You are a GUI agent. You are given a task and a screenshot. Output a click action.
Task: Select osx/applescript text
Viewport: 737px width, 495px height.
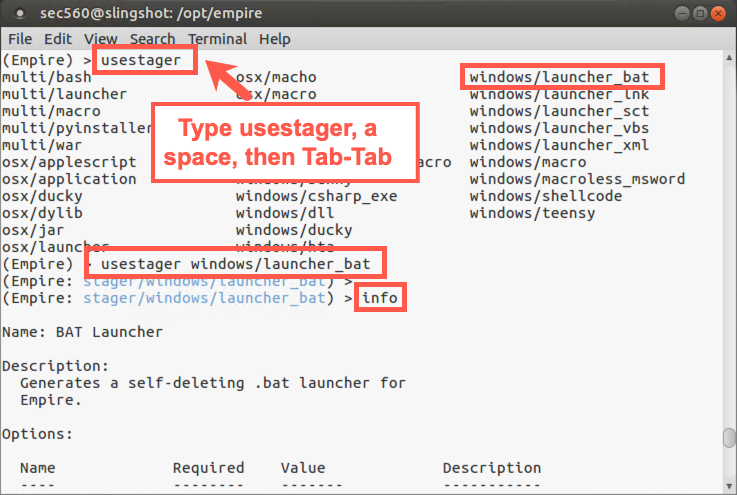69,162
